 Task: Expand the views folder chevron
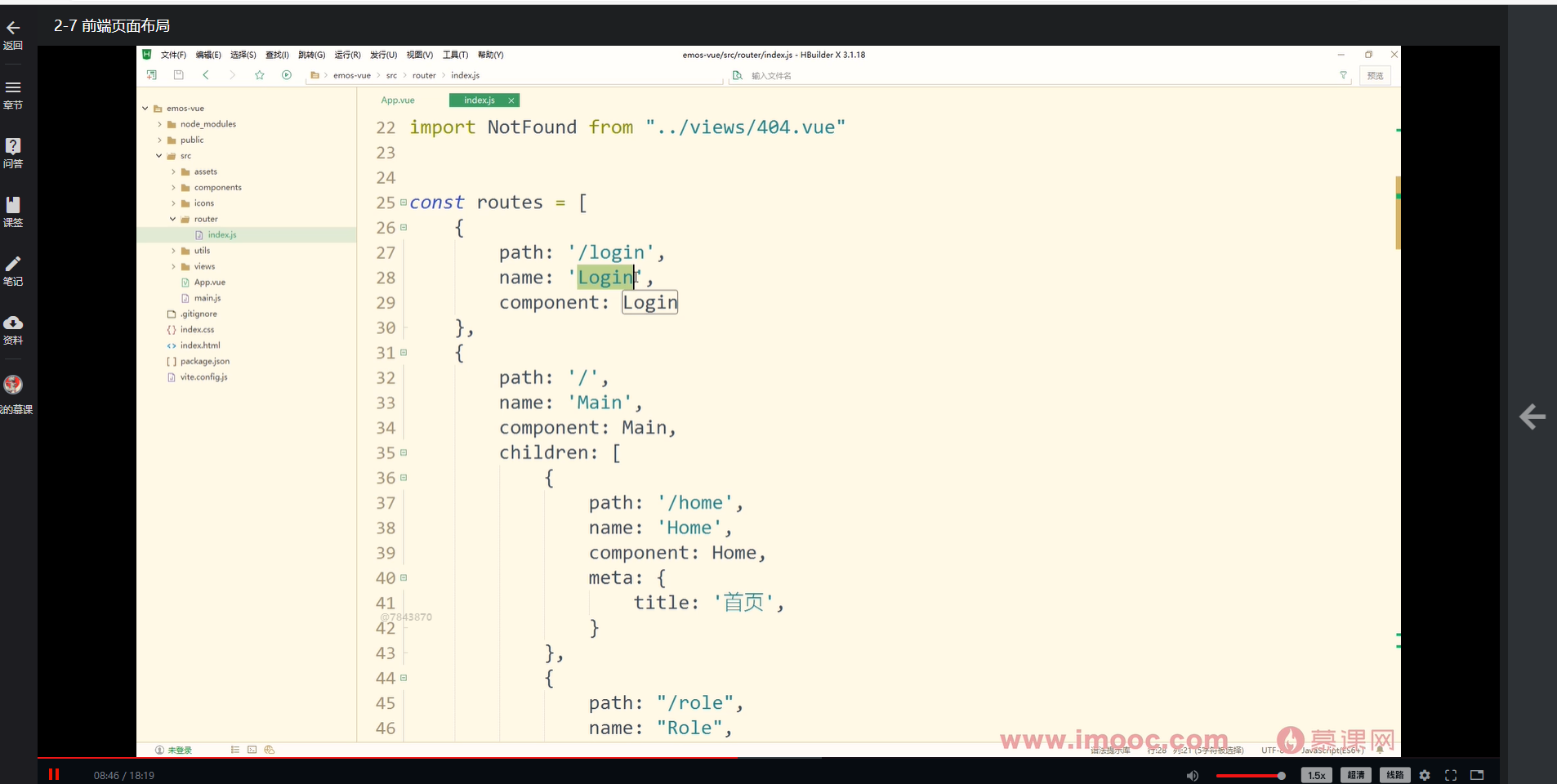(x=173, y=266)
